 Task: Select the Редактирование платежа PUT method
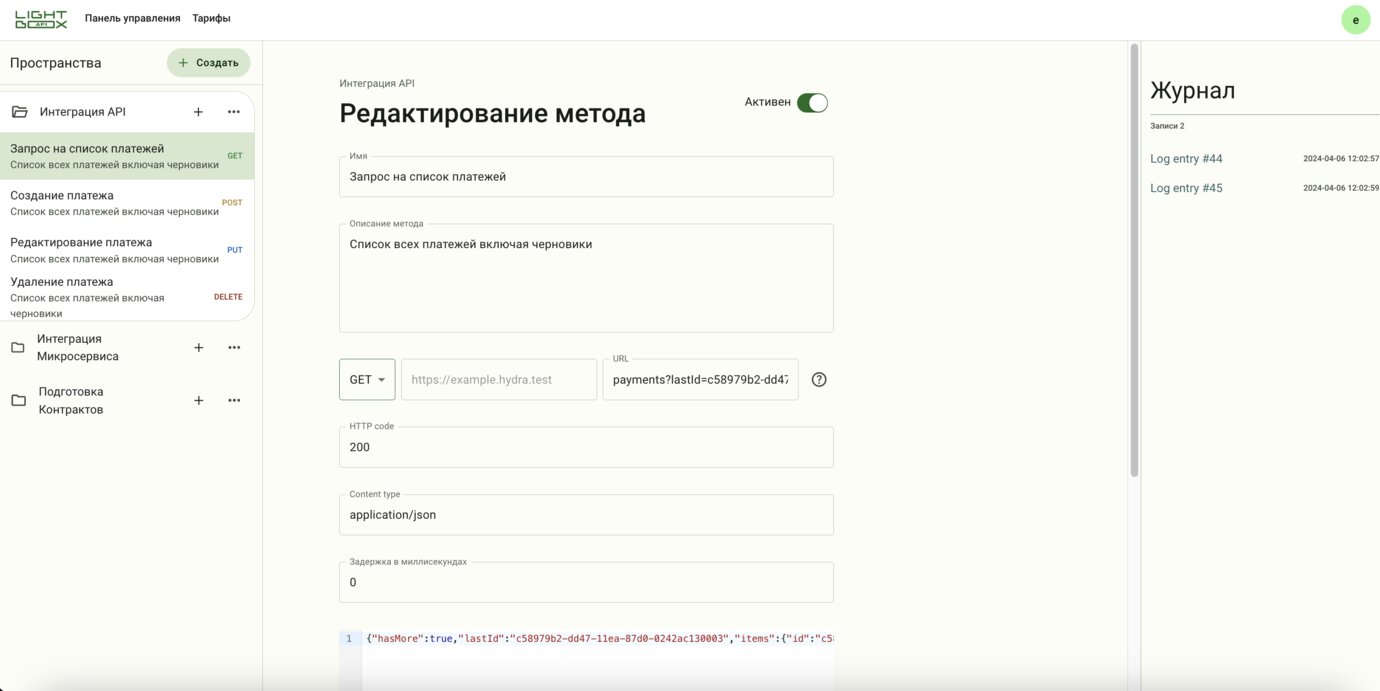tap(127, 250)
